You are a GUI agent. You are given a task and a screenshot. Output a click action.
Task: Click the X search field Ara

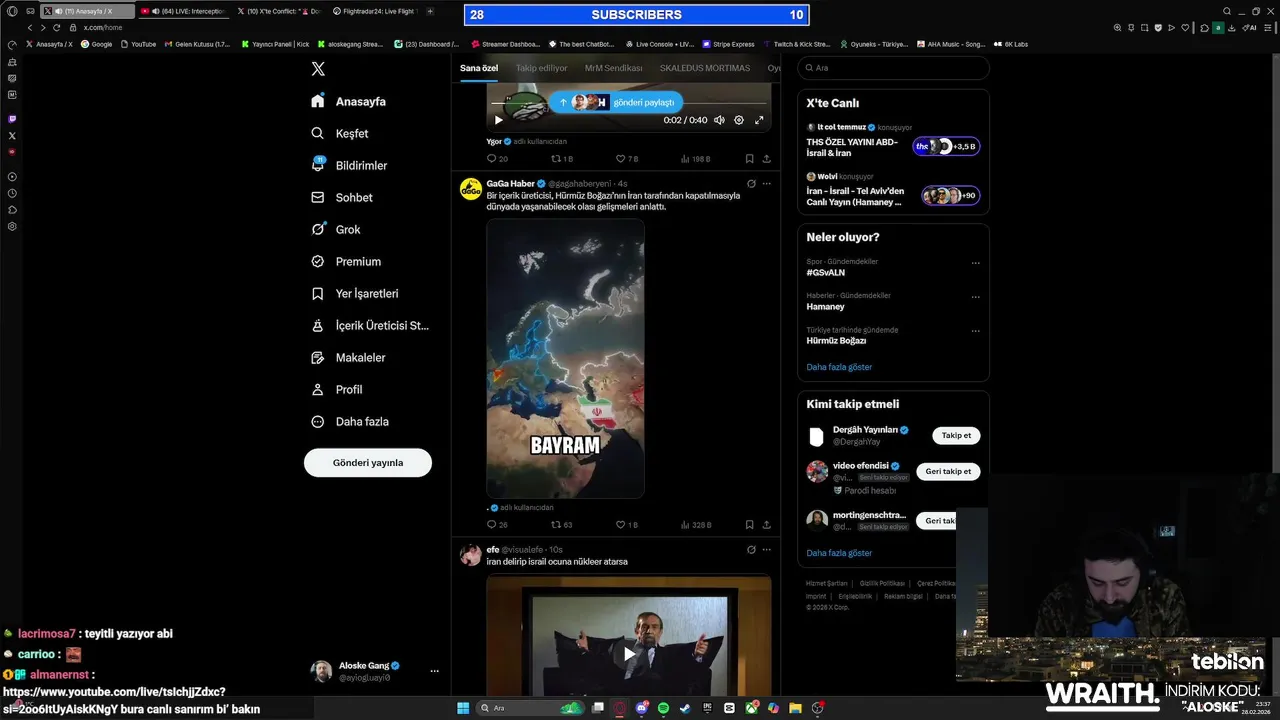point(893,68)
